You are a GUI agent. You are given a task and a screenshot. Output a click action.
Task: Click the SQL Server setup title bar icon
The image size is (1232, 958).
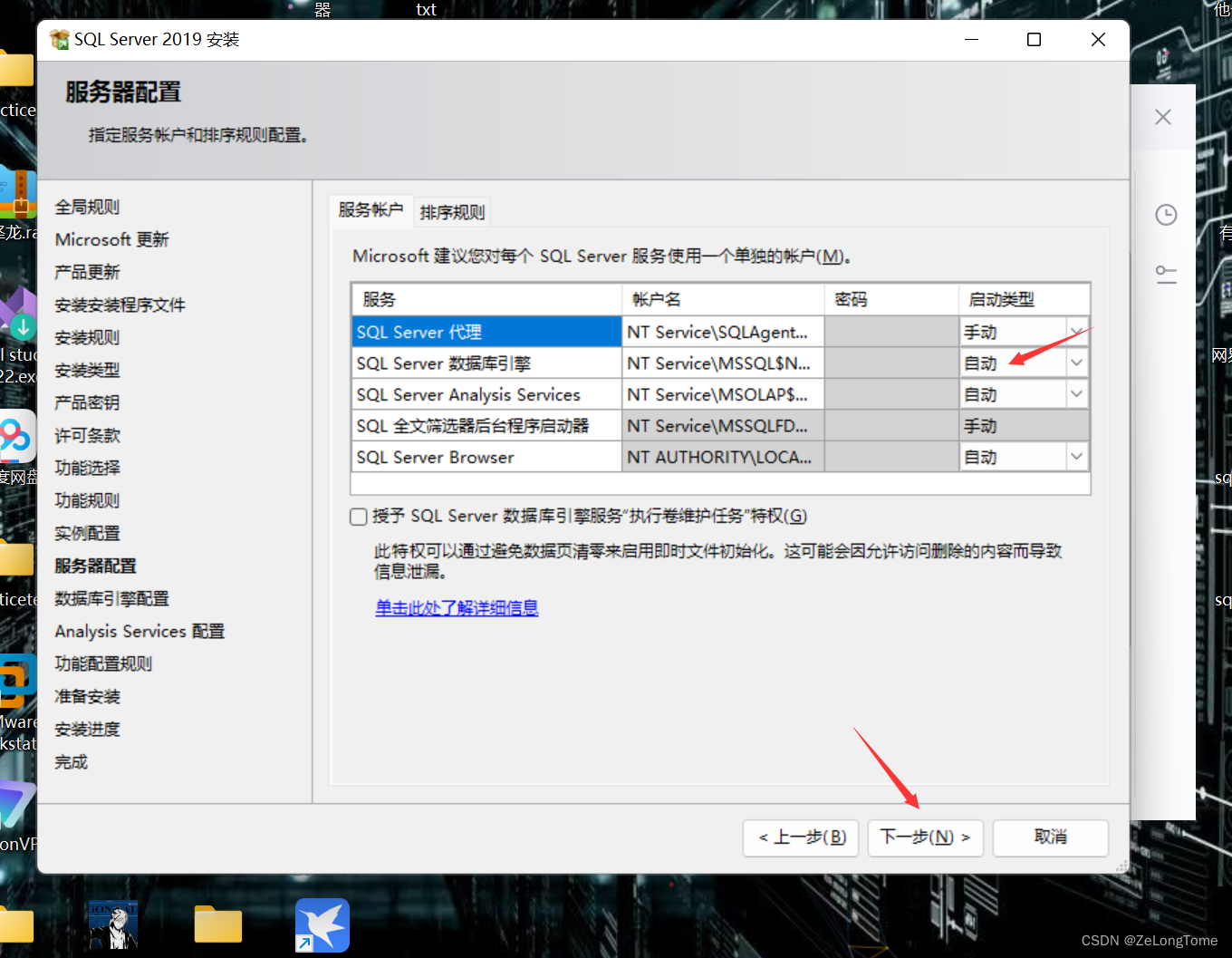coord(60,39)
